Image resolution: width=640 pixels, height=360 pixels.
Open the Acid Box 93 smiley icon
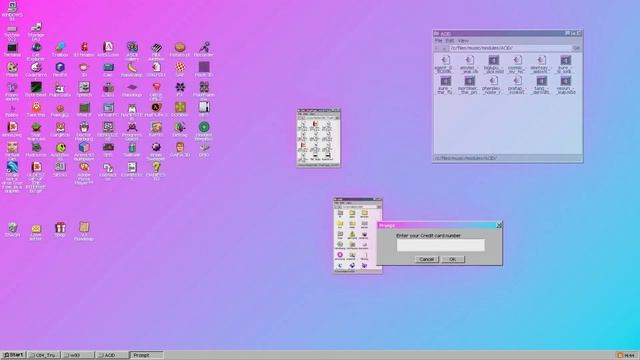click(60, 151)
